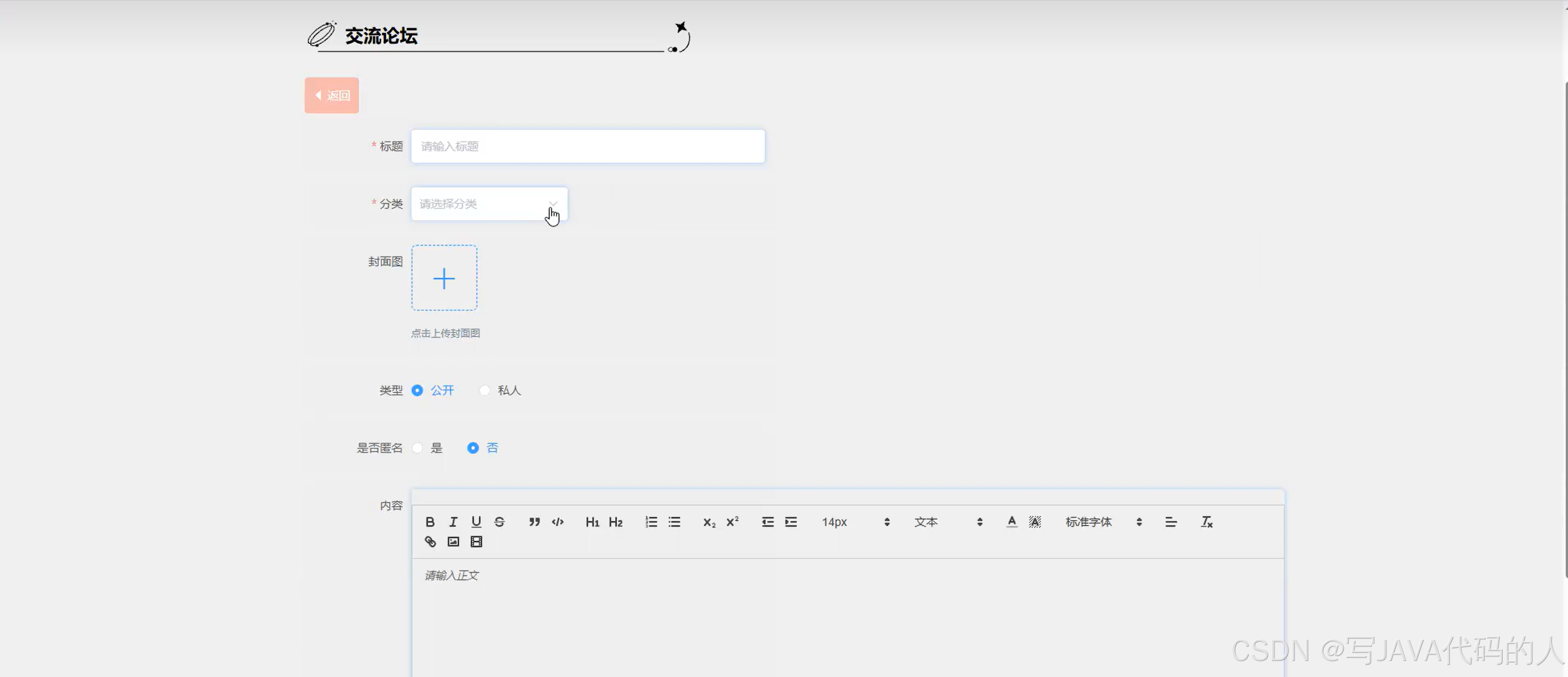The height and width of the screenshot is (677, 1568).
Task: Insert a video with film icon
Action: tap(476, 541)
